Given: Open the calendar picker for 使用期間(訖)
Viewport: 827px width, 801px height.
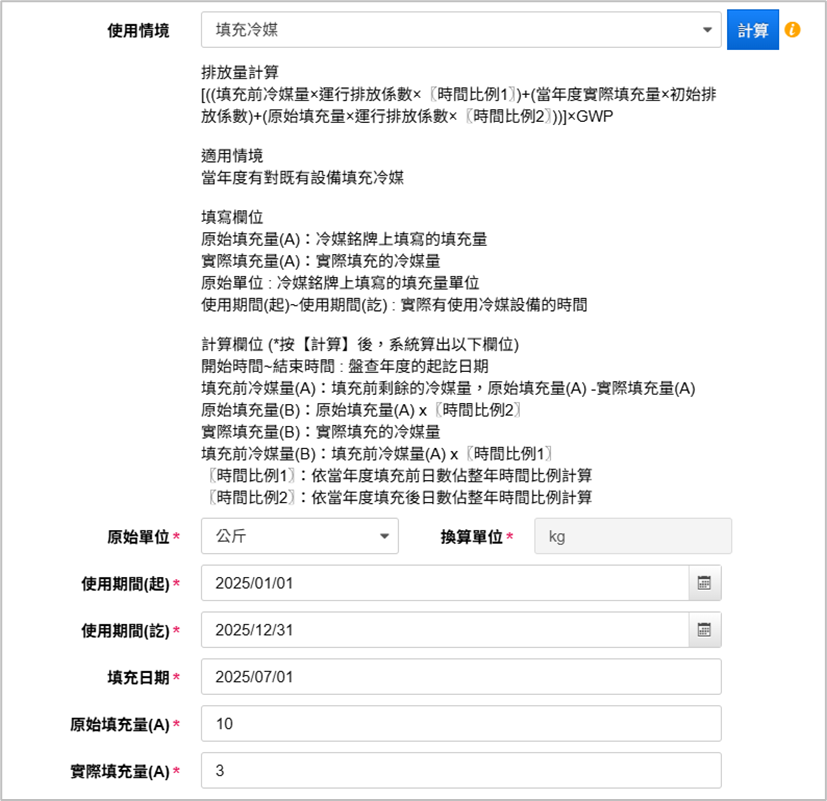Looking at the screenshot, I should pyautogui.click(x=704, y=630).
